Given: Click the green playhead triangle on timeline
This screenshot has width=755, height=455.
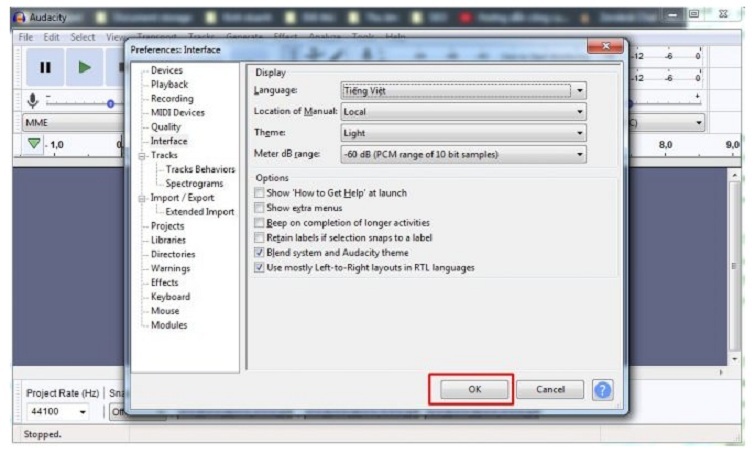Looking at the screenshot, I should [35, 144].
